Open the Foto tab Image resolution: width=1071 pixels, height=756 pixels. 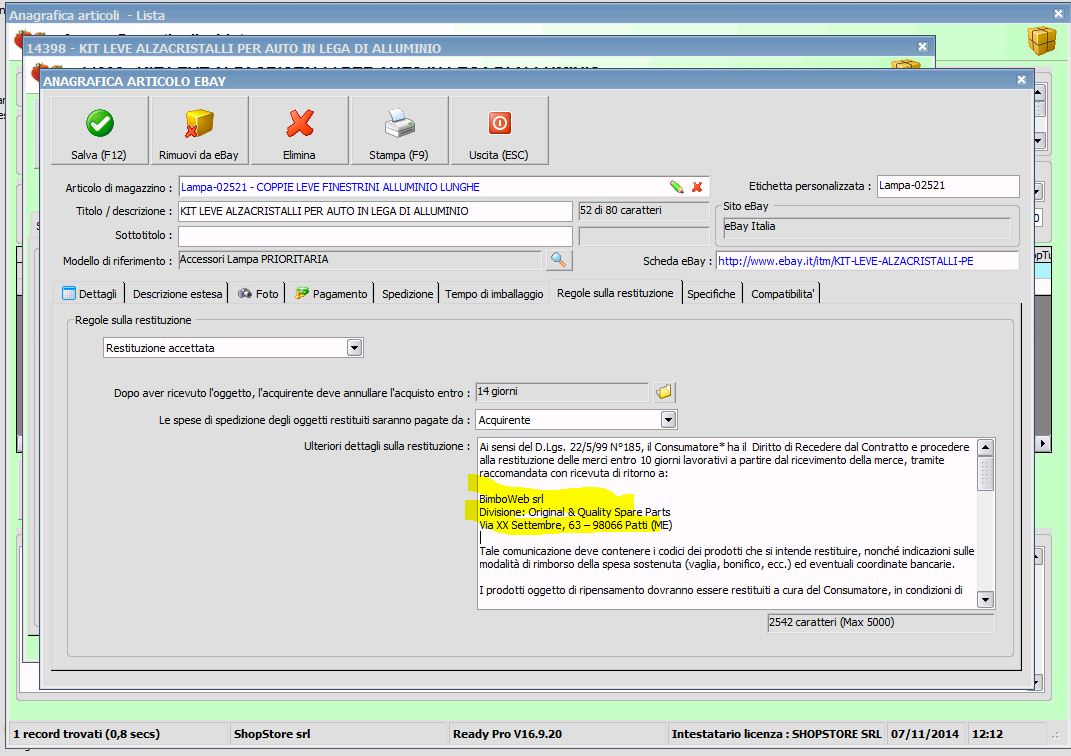[x=258, y=294]
